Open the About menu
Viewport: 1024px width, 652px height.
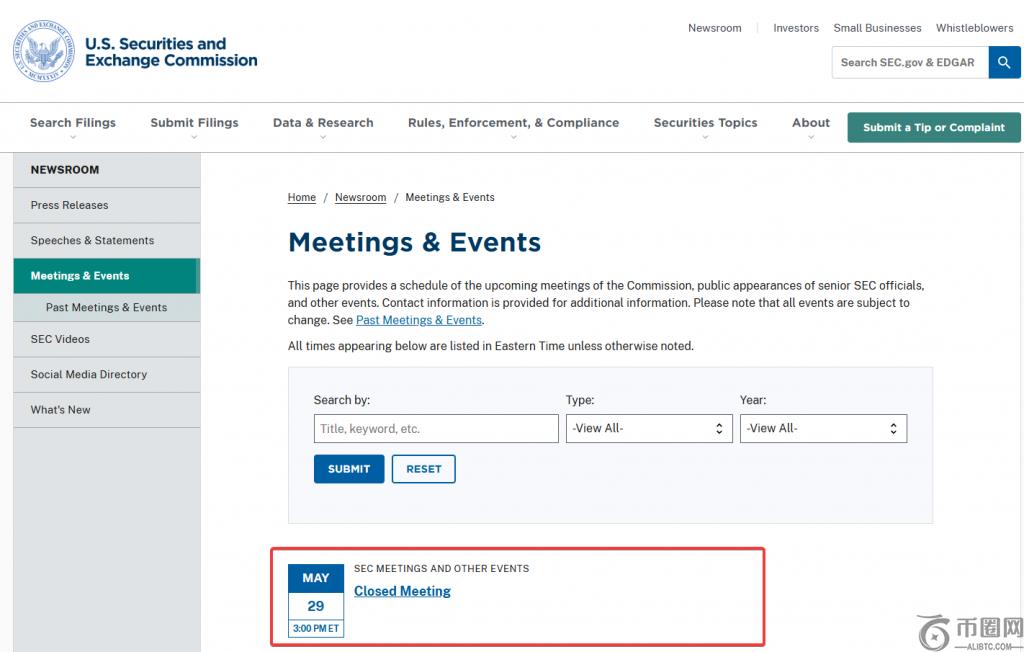pos(810,123)
